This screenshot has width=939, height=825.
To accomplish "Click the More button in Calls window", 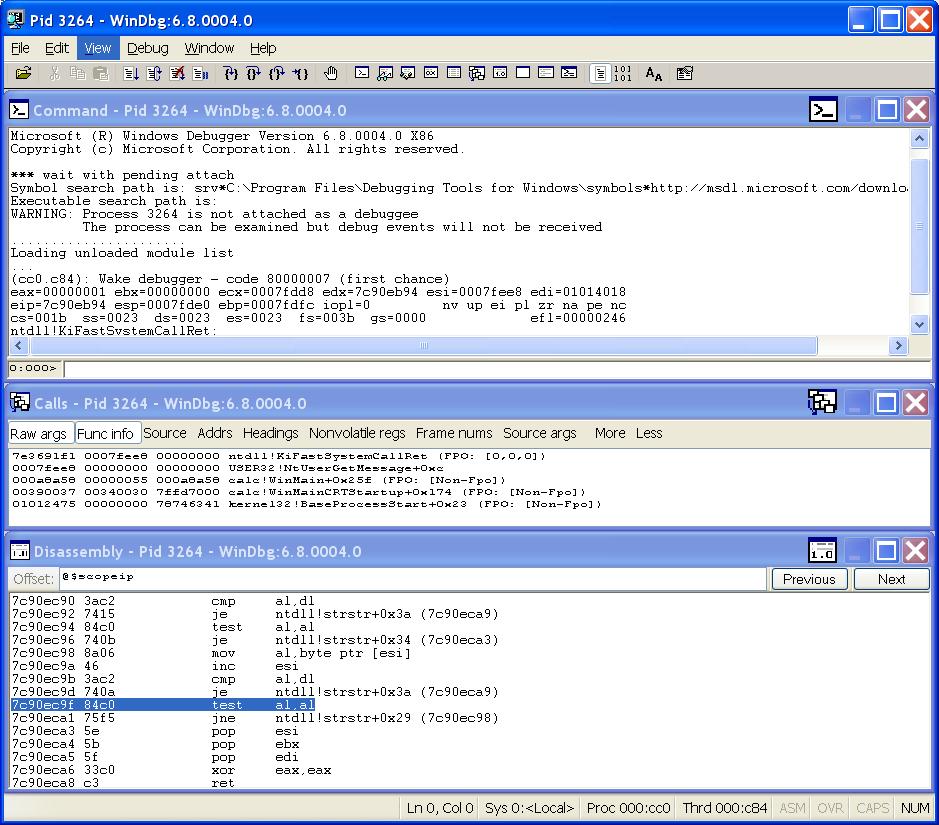I will 610,433.
